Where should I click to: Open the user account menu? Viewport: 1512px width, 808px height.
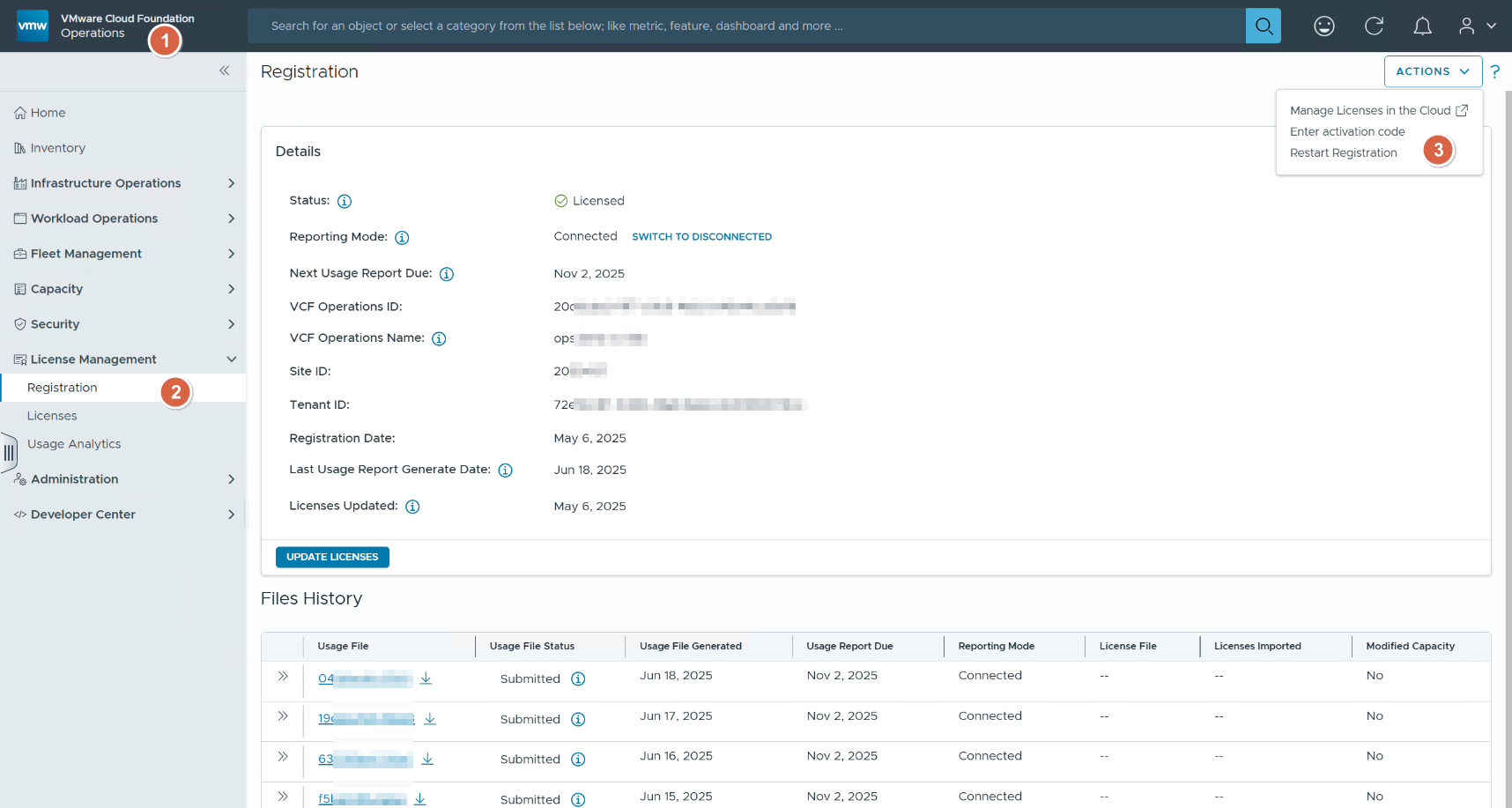click(1478, 26)
